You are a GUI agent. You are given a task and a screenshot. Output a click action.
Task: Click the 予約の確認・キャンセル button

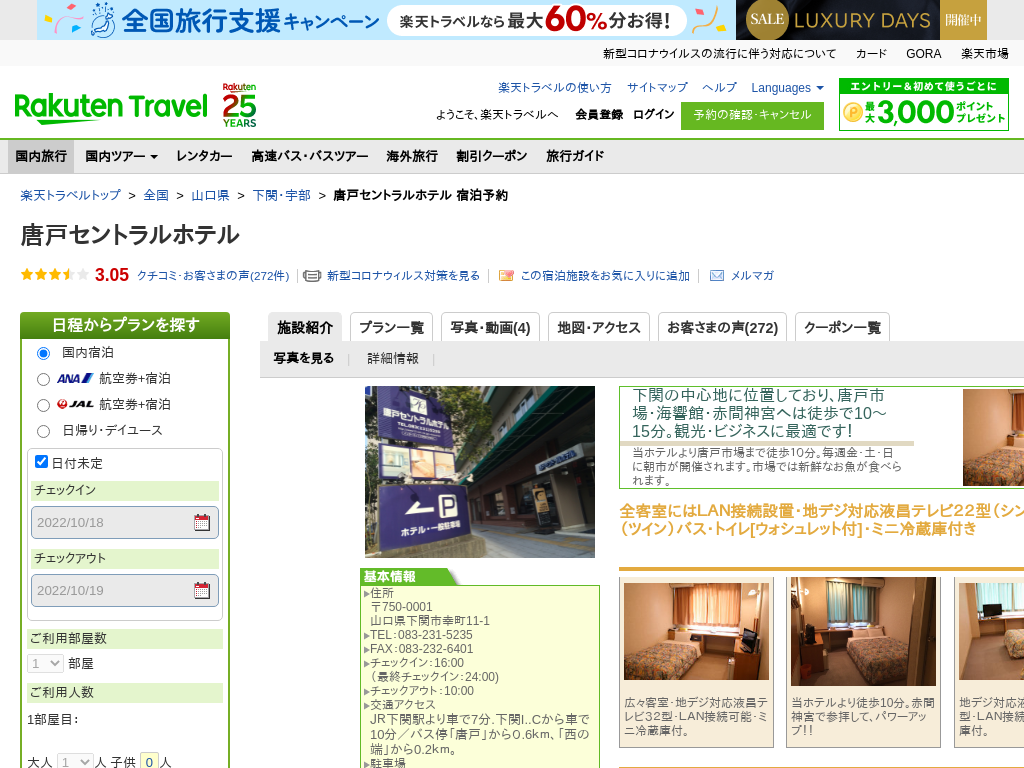(x=752, y=116)
